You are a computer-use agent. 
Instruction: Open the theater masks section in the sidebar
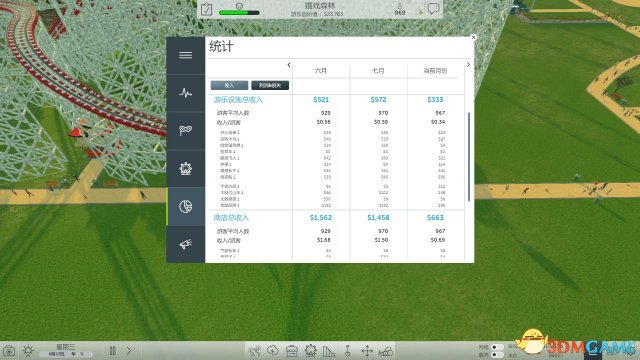point(185,131)
